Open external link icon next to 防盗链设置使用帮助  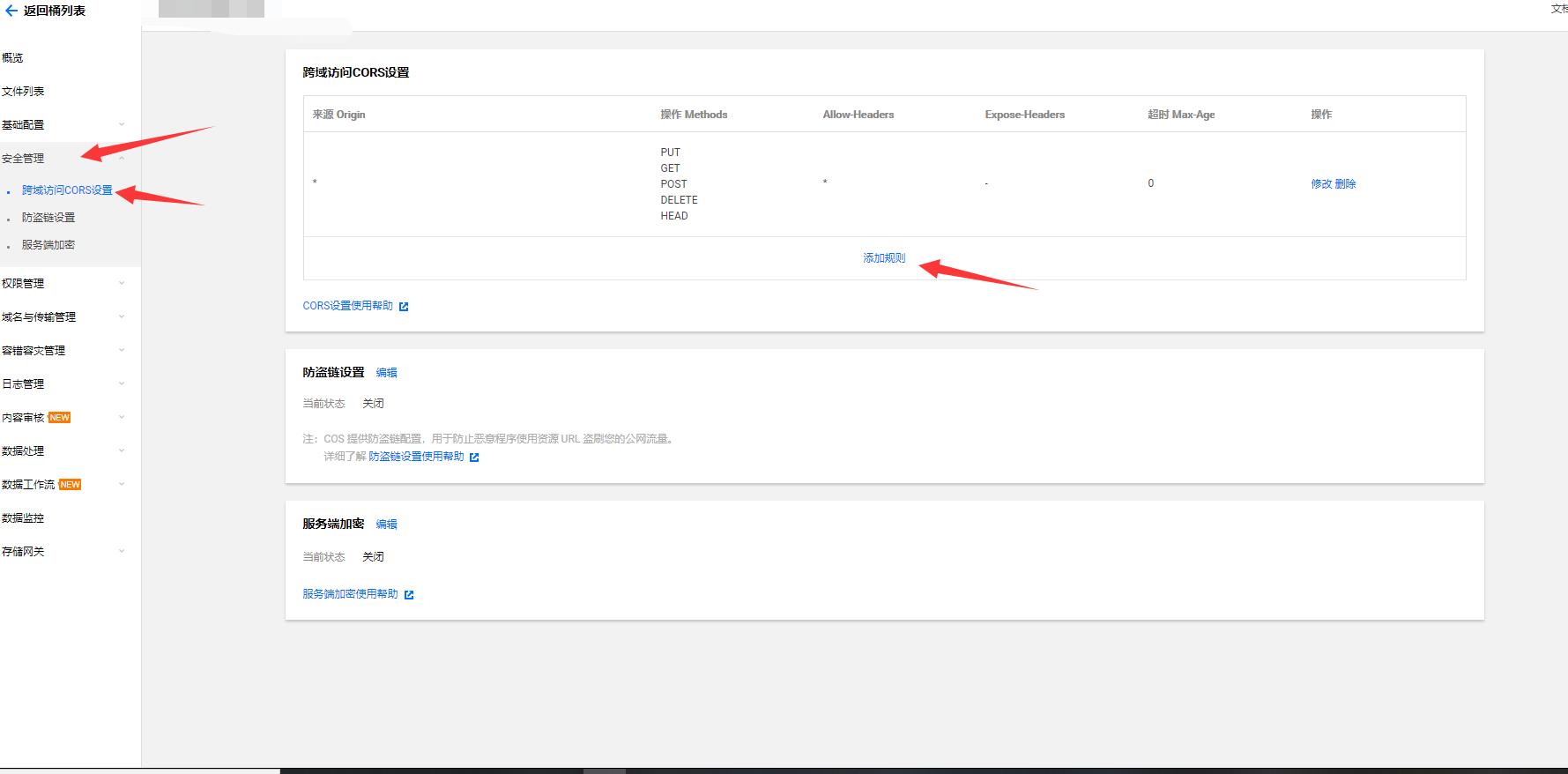[x=474, y=458]
